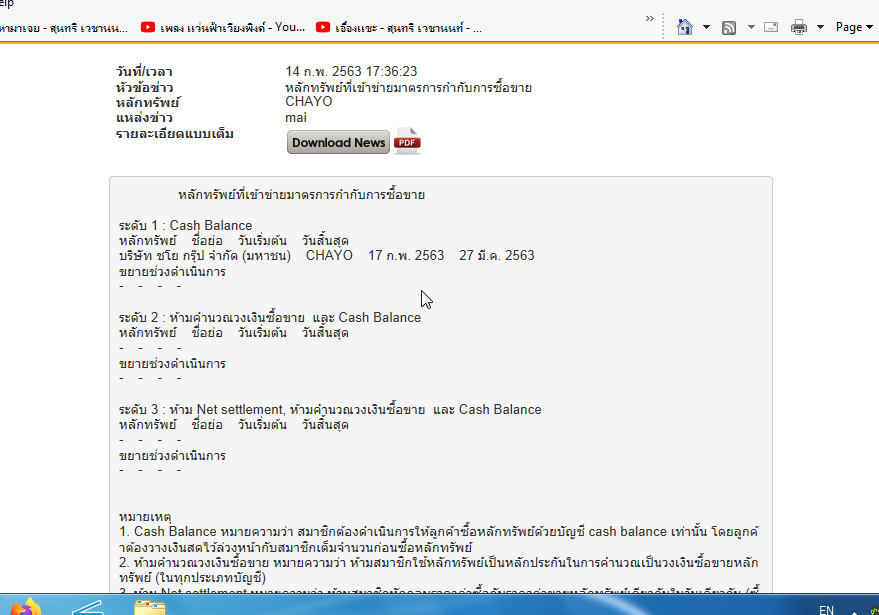Viewport: 879px width, 615px height.
Task: Open the เพลง แว่นฟ้าเวียงพิงค์ YouTube favorite
Action: pos(223,27)
